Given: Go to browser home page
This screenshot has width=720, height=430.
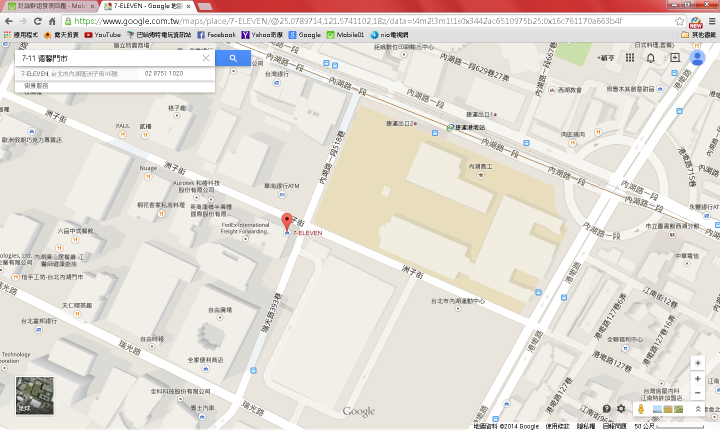Looking at the screenshot, I should (x=52, y=21).
